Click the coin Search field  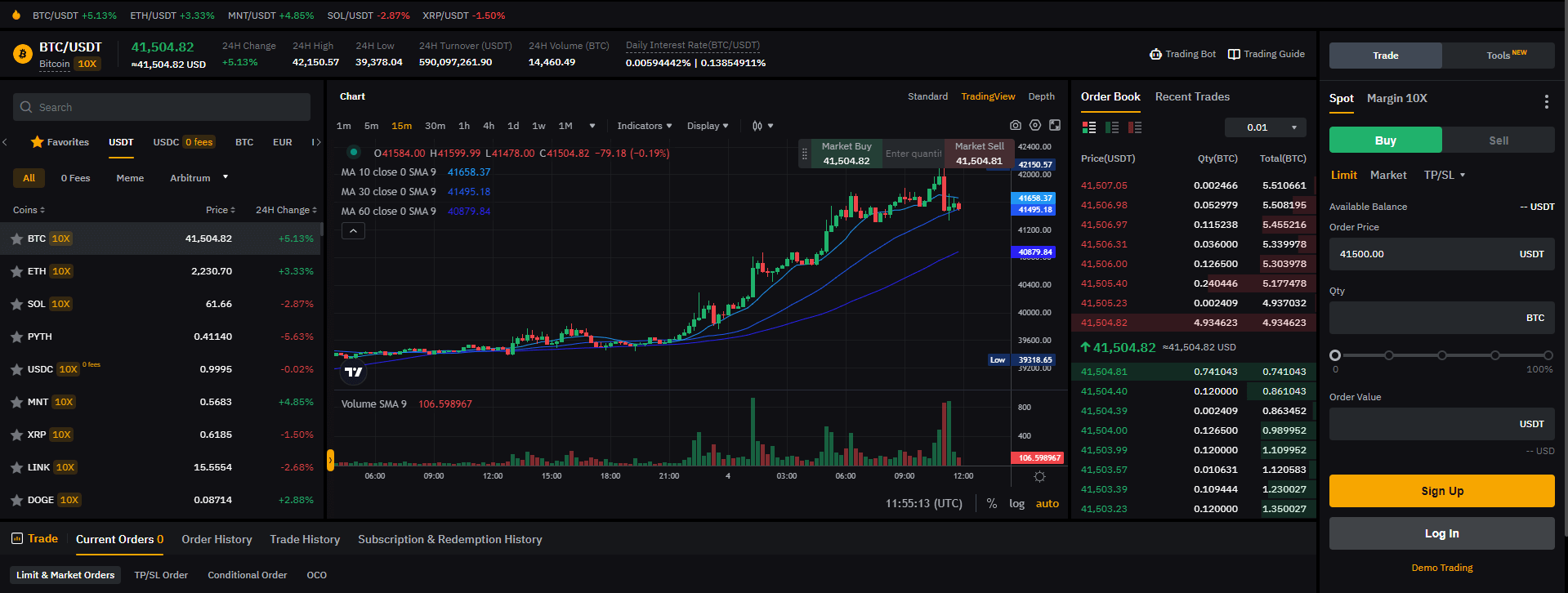[x=162, y=107]
